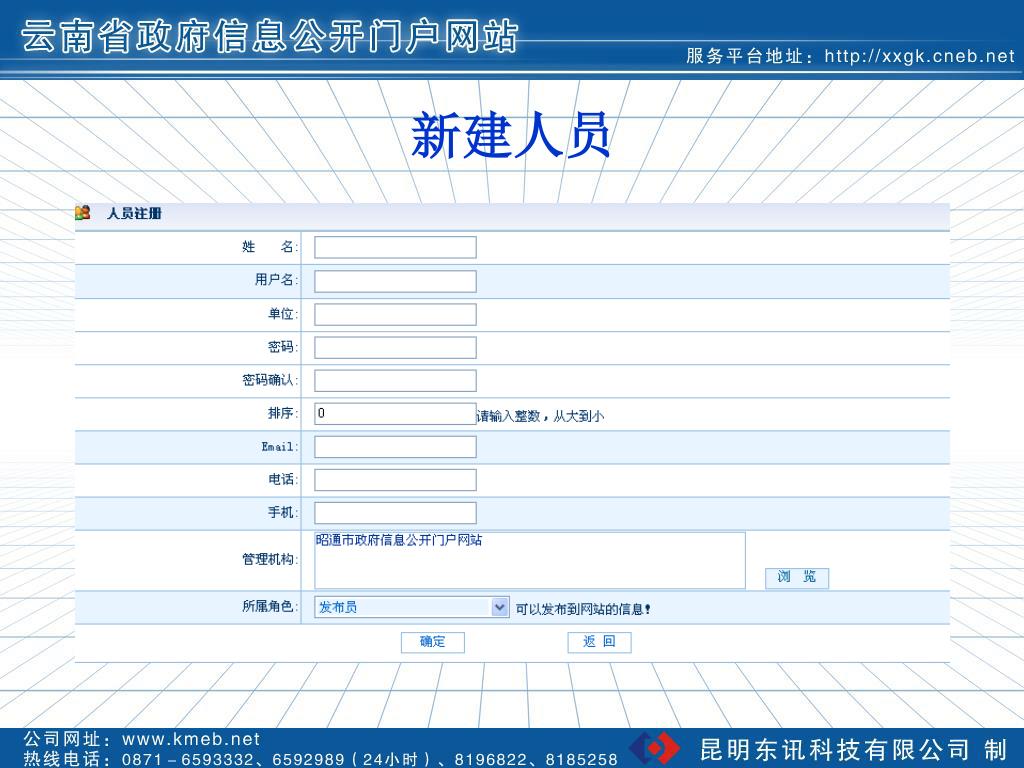Focus the 姓名 input field

click(395, 248)
